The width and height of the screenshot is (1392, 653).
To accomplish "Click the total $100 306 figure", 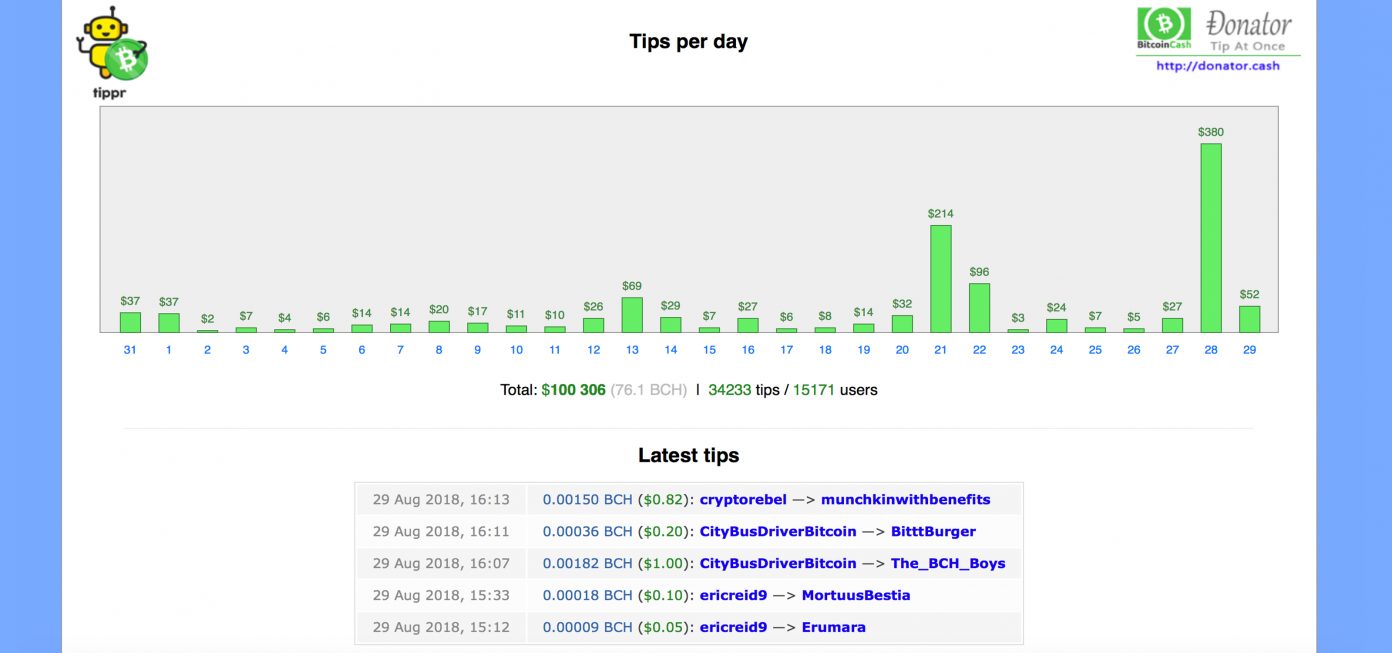I will [x=573, y=390].
